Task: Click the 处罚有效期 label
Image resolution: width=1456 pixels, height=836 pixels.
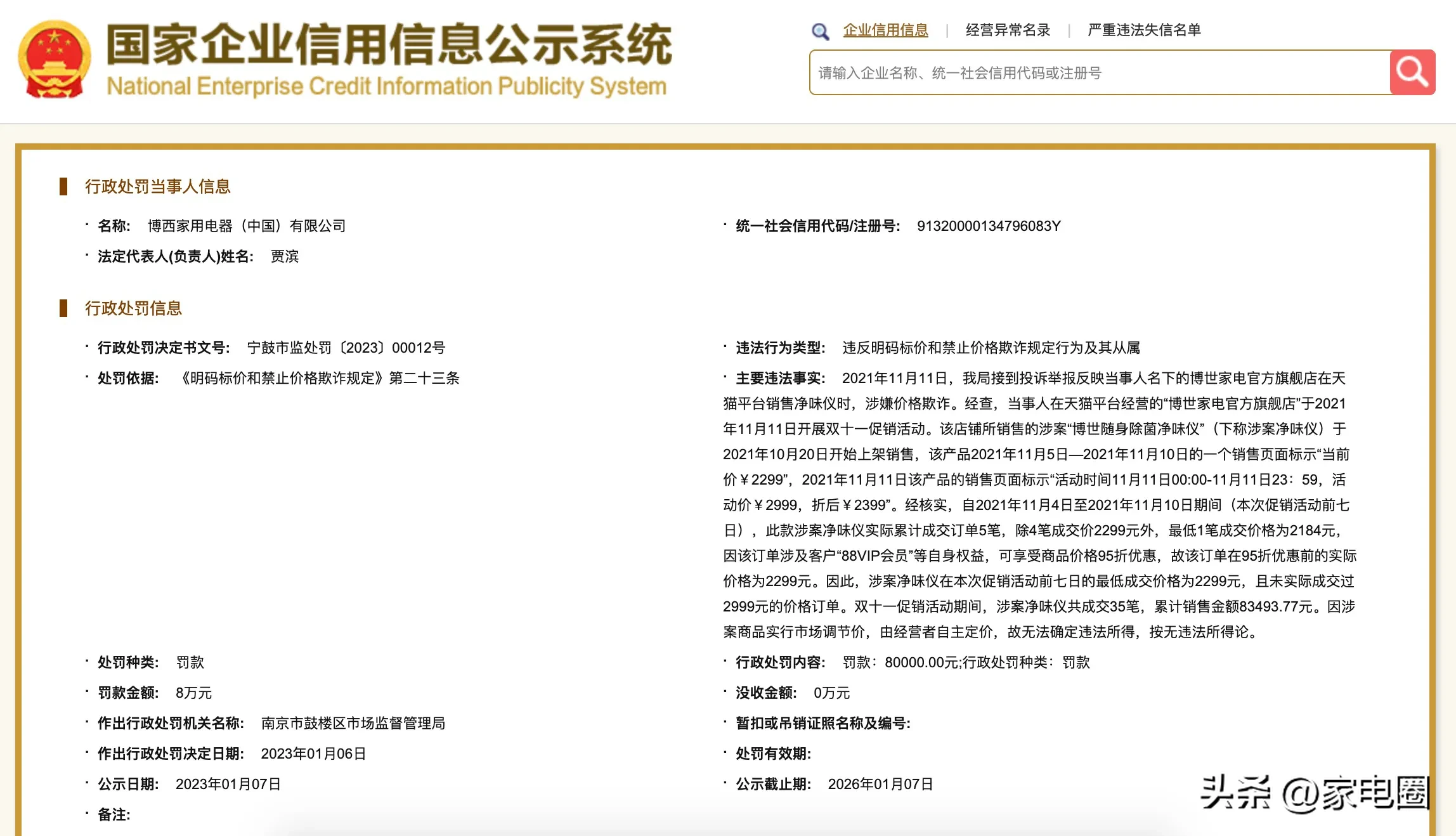Action: pyautogui.click(x=774, y=754)
